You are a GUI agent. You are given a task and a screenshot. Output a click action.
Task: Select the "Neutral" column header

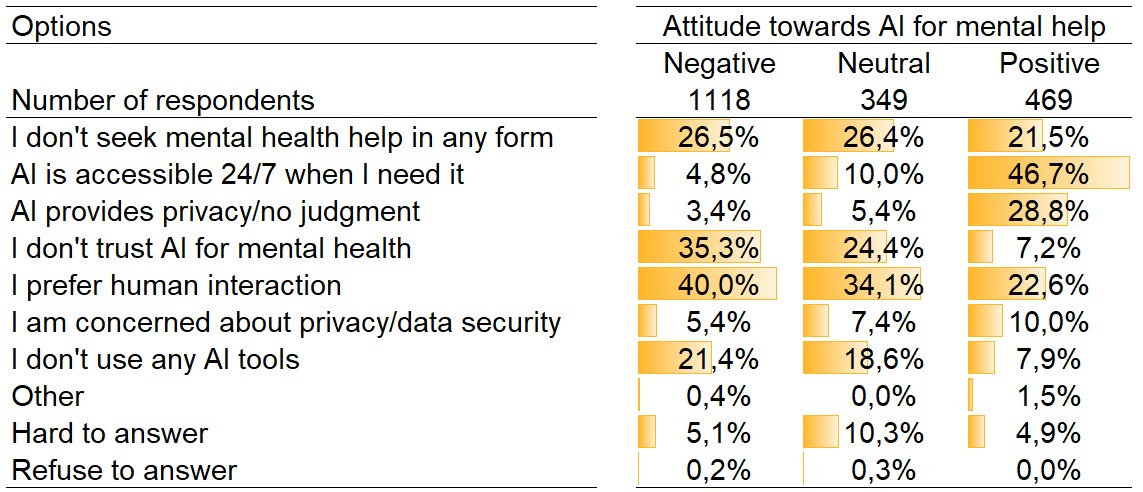(884, 64)
